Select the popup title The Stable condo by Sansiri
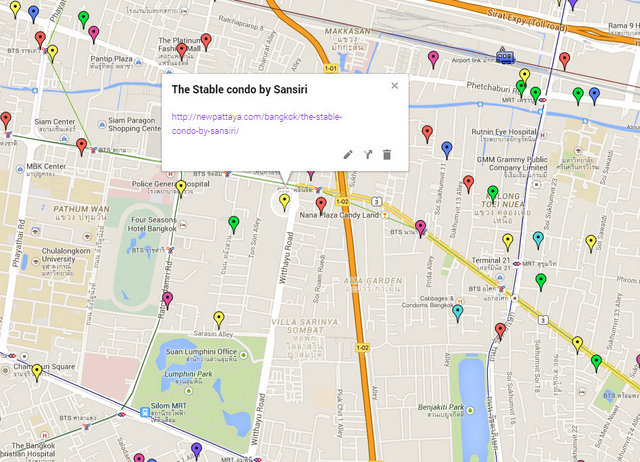The width and height of the screenshot is (640, 462). (240, 89)
